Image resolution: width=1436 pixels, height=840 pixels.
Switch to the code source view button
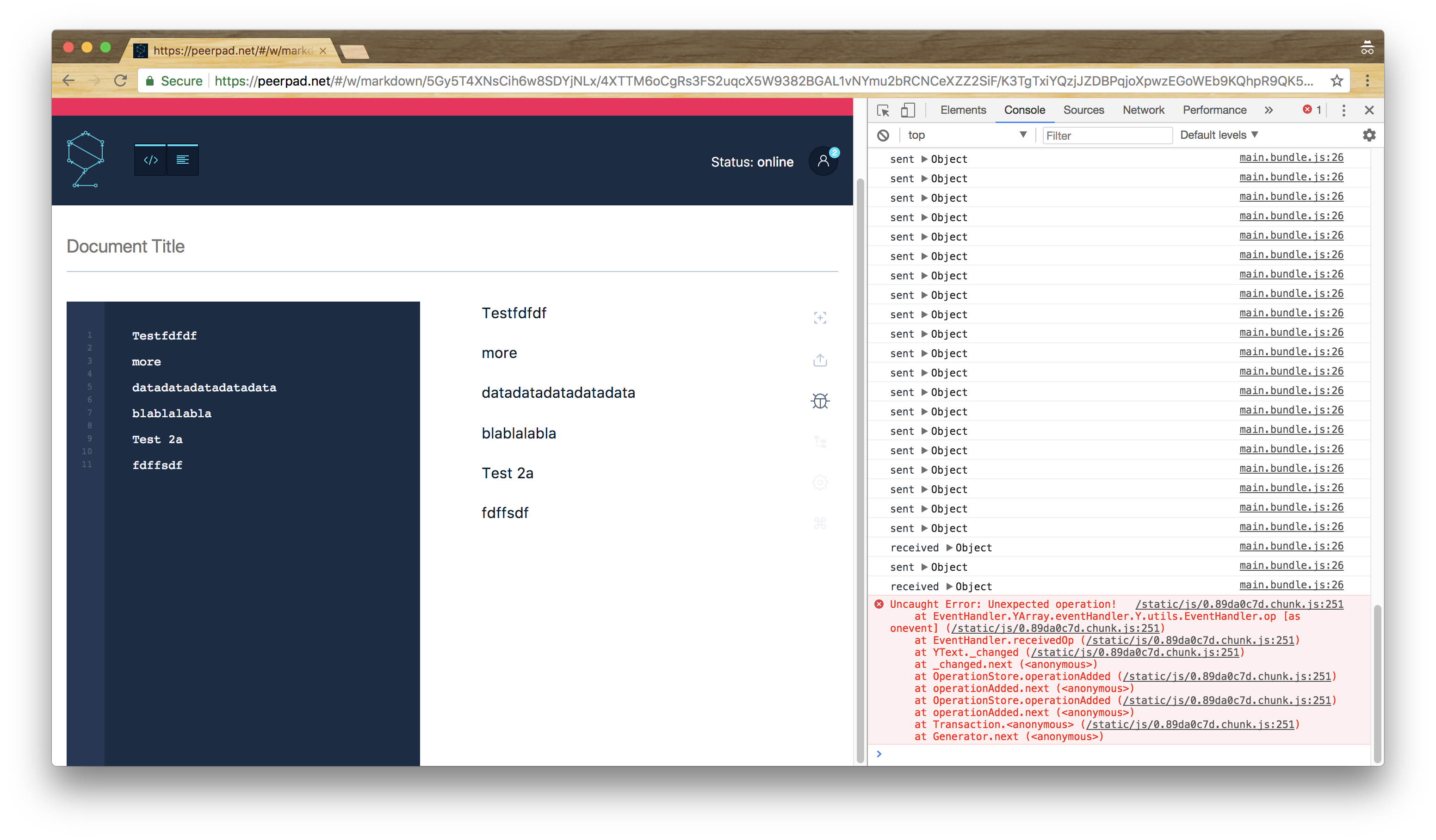click(150, 160)
